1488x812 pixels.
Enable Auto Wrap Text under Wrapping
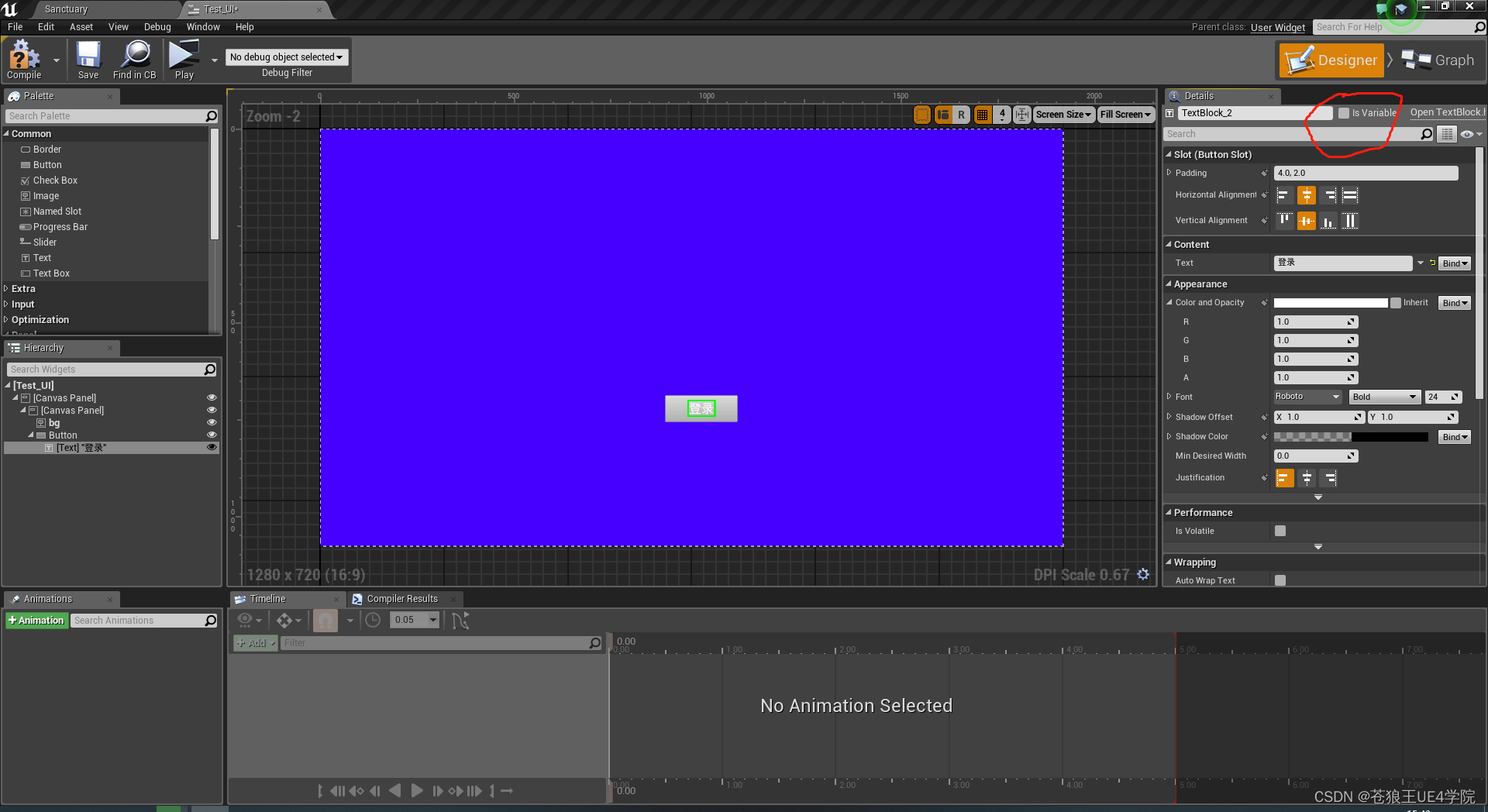pos(1279,580)
